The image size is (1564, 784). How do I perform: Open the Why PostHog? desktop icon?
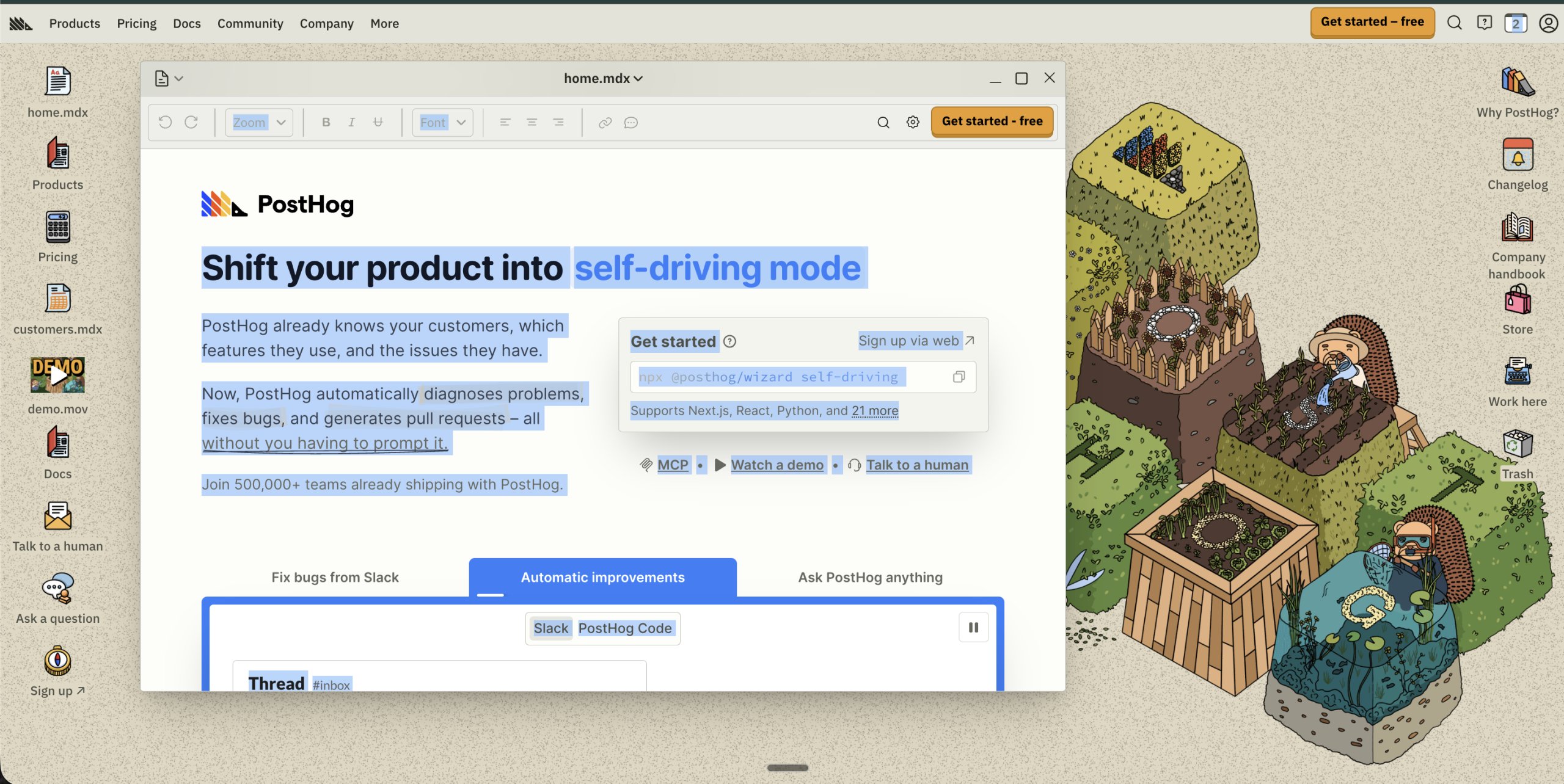(x=1518, y=82)
